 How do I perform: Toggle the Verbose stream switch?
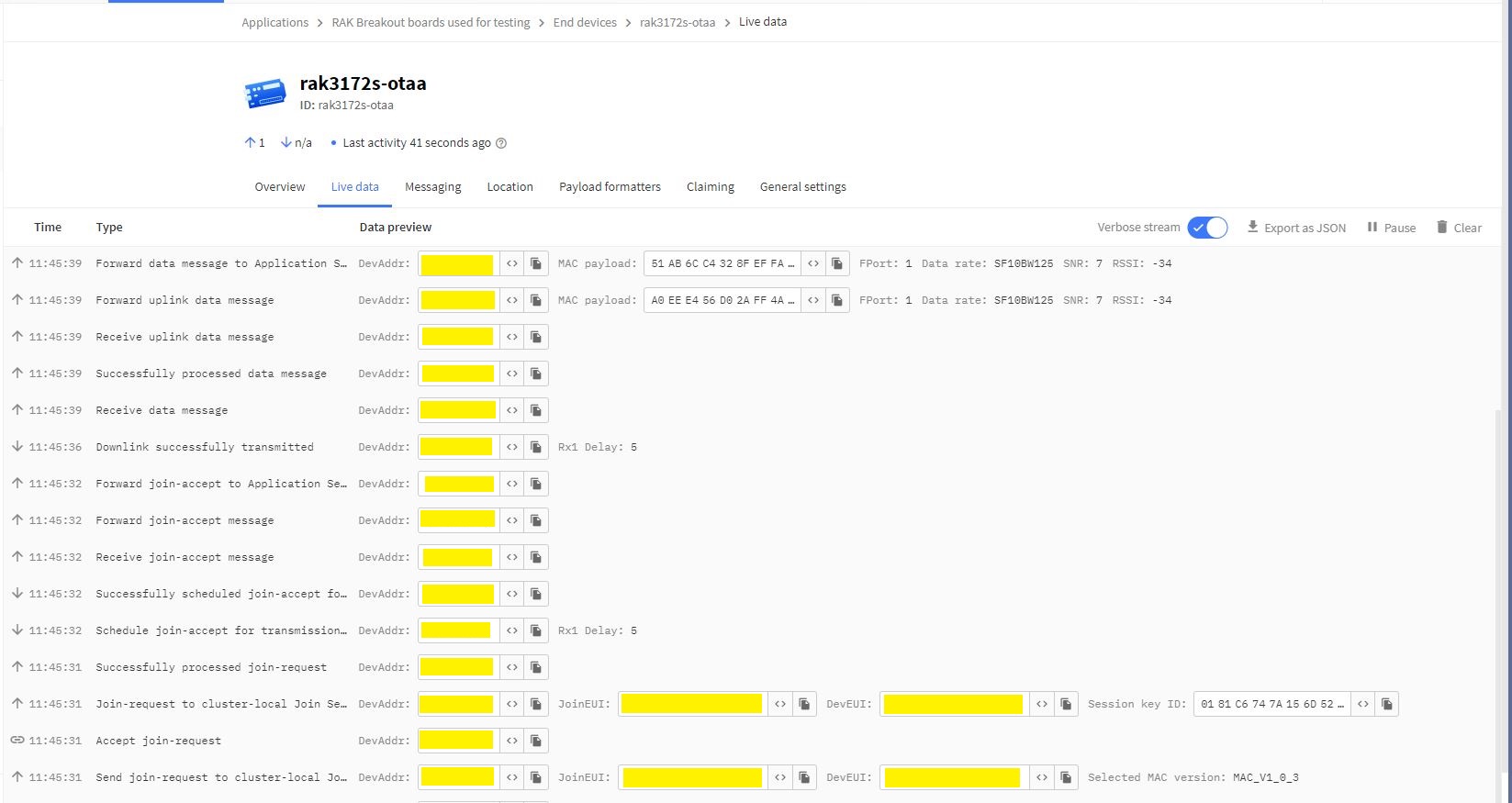(1206, 228)
